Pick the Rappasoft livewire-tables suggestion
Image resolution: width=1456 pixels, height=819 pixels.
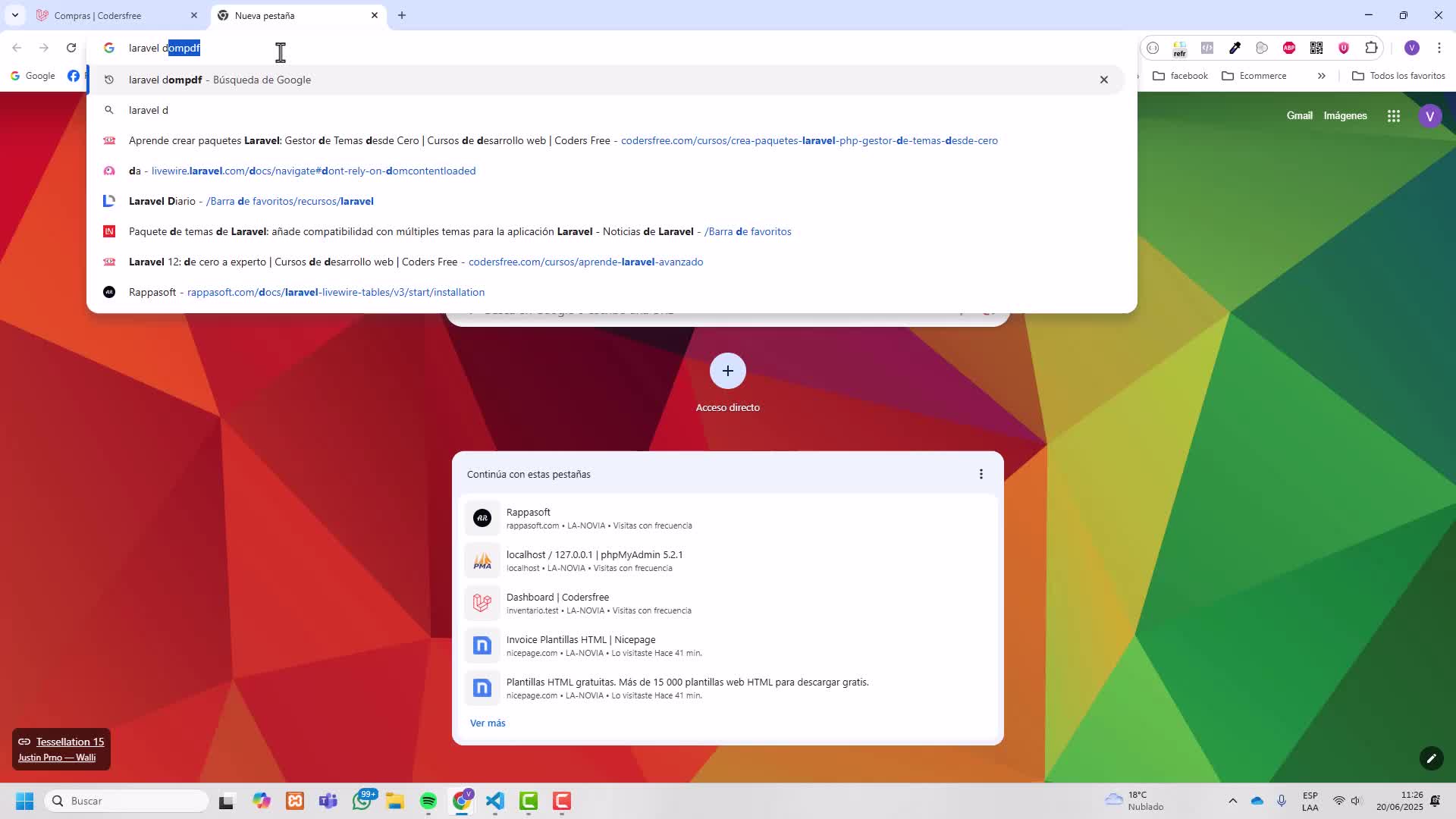tap(605, 292)
